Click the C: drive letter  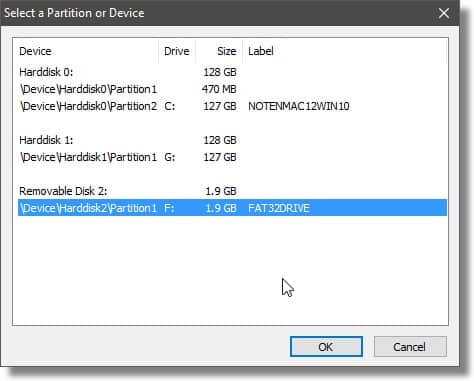170,106
